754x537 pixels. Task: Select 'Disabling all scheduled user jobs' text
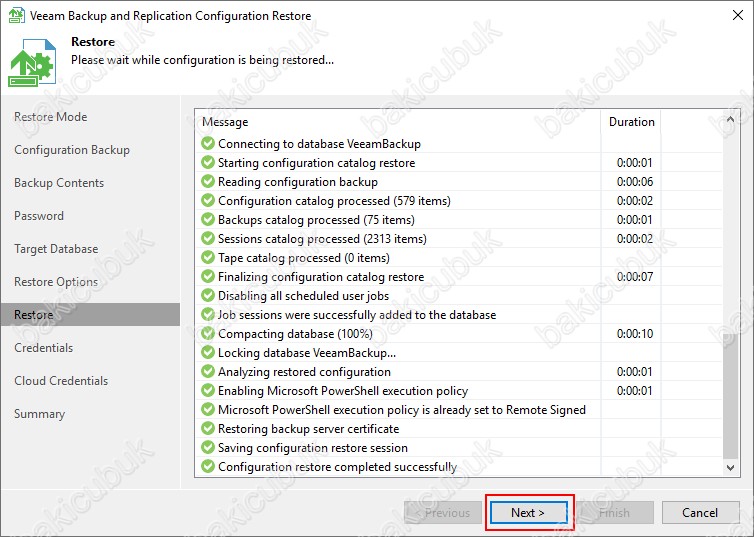click(x=303, y=296)
